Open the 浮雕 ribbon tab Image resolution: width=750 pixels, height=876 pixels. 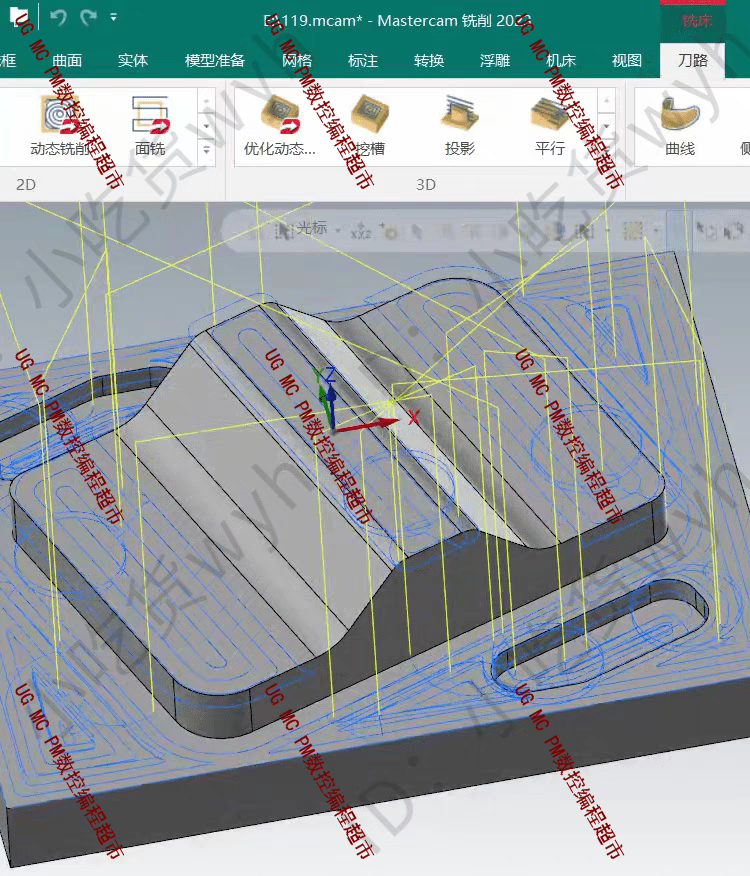click(x=495, y=60)
